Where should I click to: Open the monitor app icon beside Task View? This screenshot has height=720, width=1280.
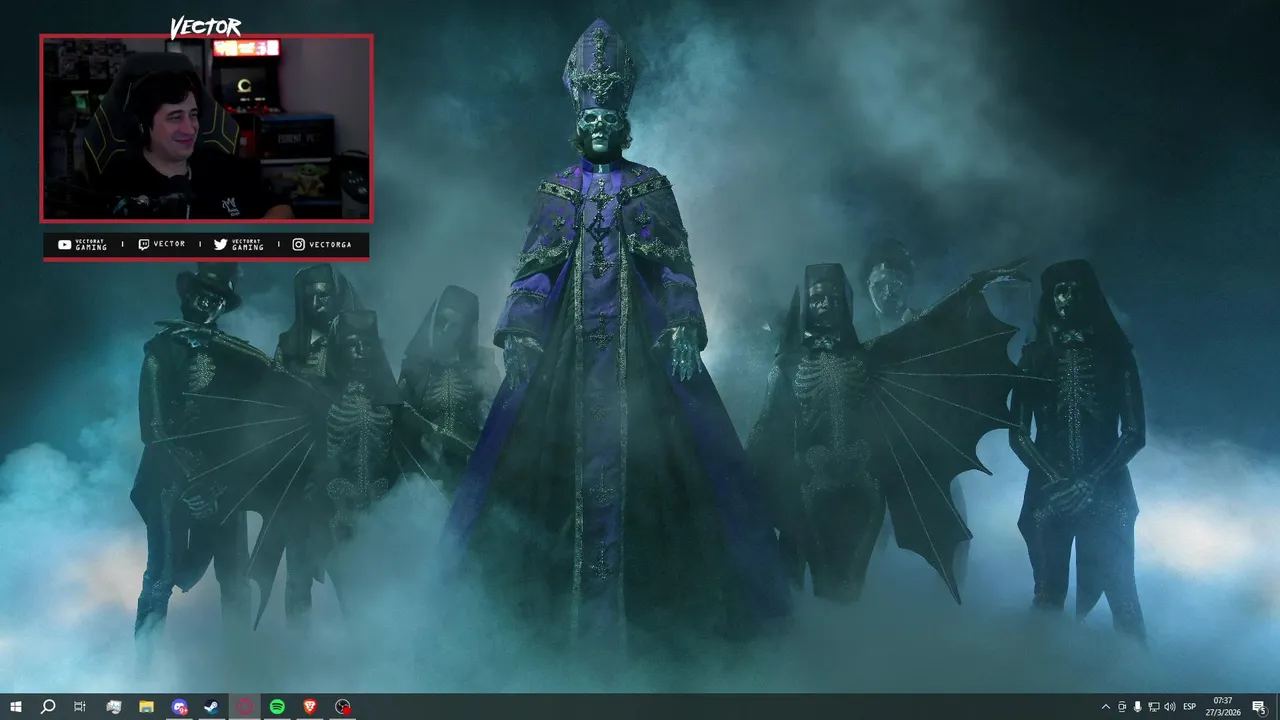tap(113, 707)
